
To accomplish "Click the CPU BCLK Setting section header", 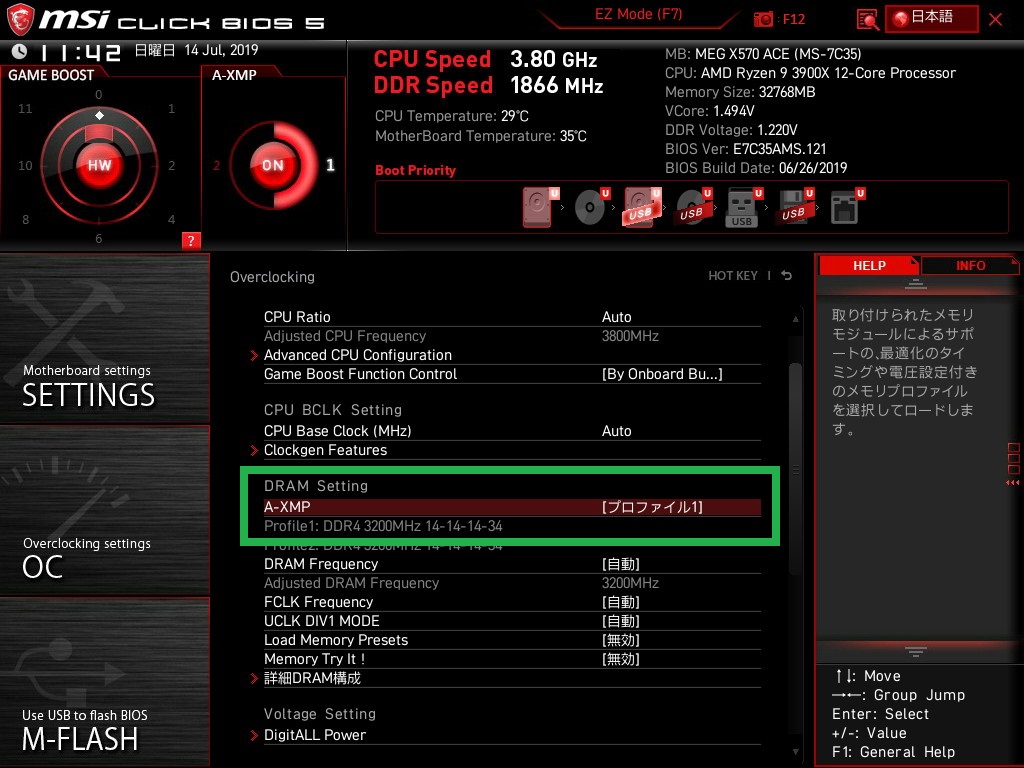I will (333, 410).
